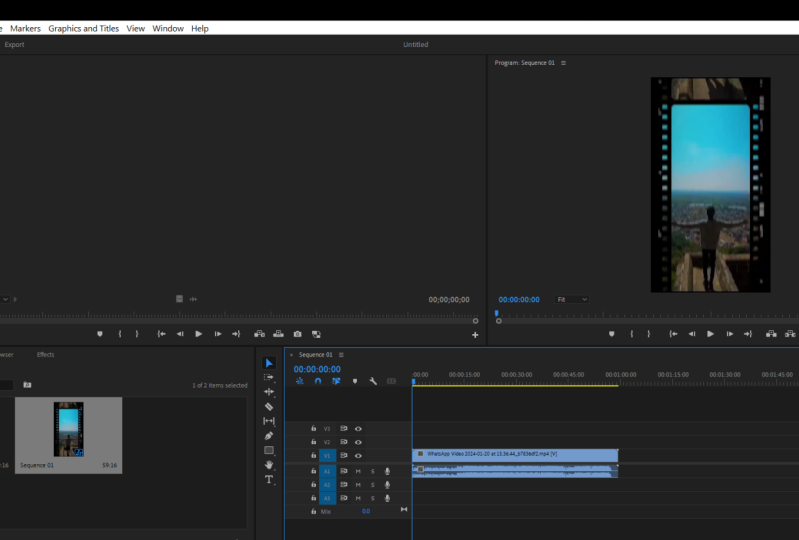Switch to the Export workspace tab

tap(14, 44)
